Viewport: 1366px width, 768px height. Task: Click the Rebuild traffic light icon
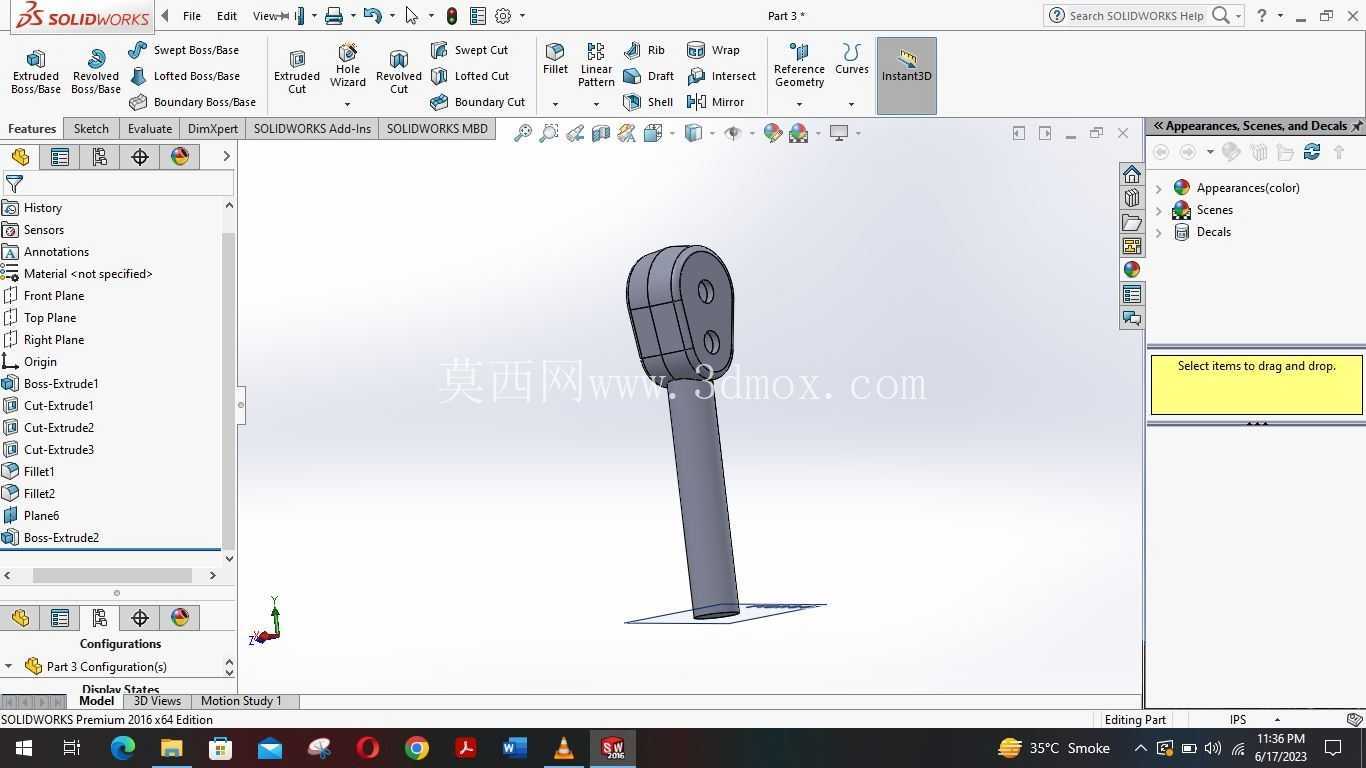[452, 16]
